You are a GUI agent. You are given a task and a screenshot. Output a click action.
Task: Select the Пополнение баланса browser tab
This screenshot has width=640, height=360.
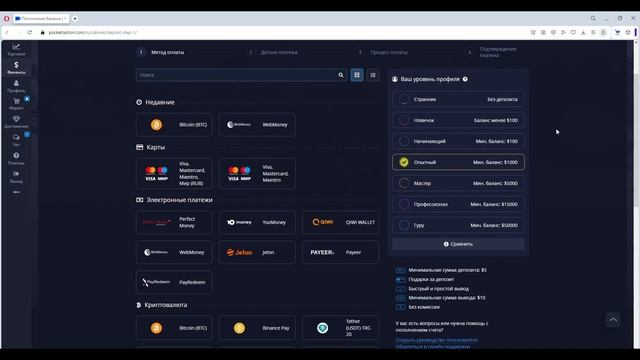tap(41, 18)
